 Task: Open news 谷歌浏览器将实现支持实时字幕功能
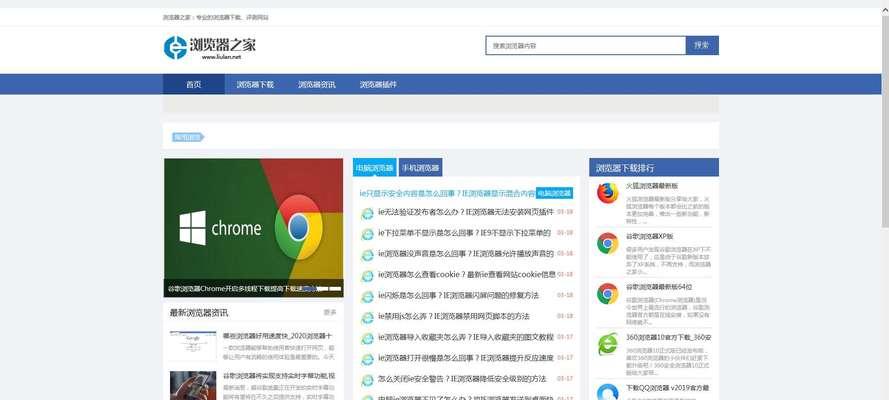point(279,376)
